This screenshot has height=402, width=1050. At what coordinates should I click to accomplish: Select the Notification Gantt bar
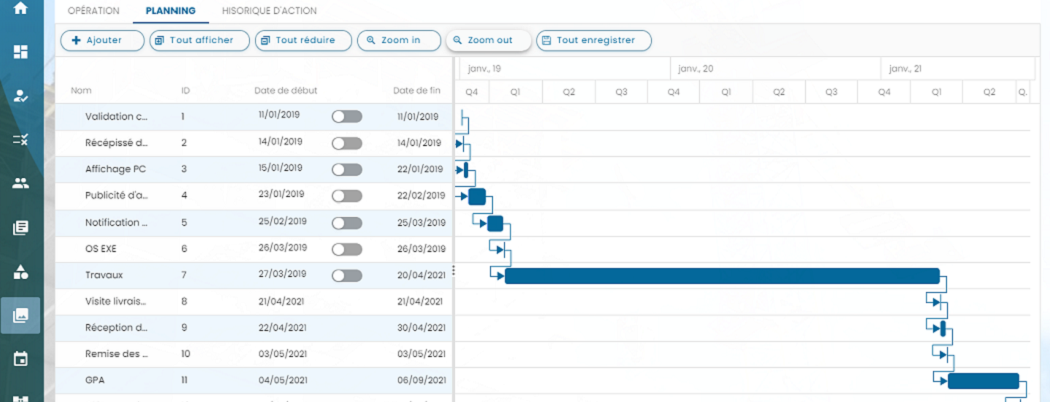[x=495, y=223]
